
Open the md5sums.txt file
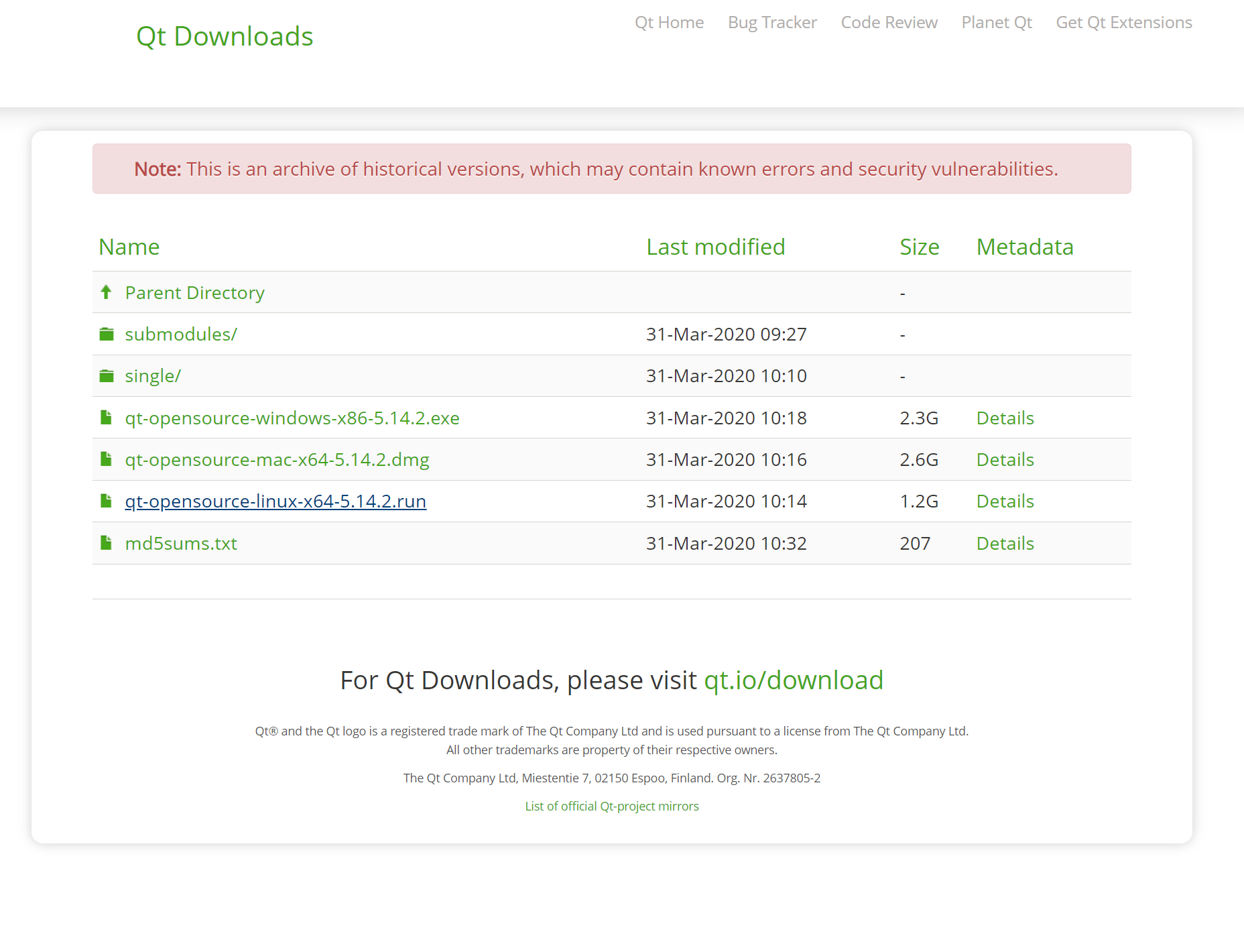tap(181, 544)
